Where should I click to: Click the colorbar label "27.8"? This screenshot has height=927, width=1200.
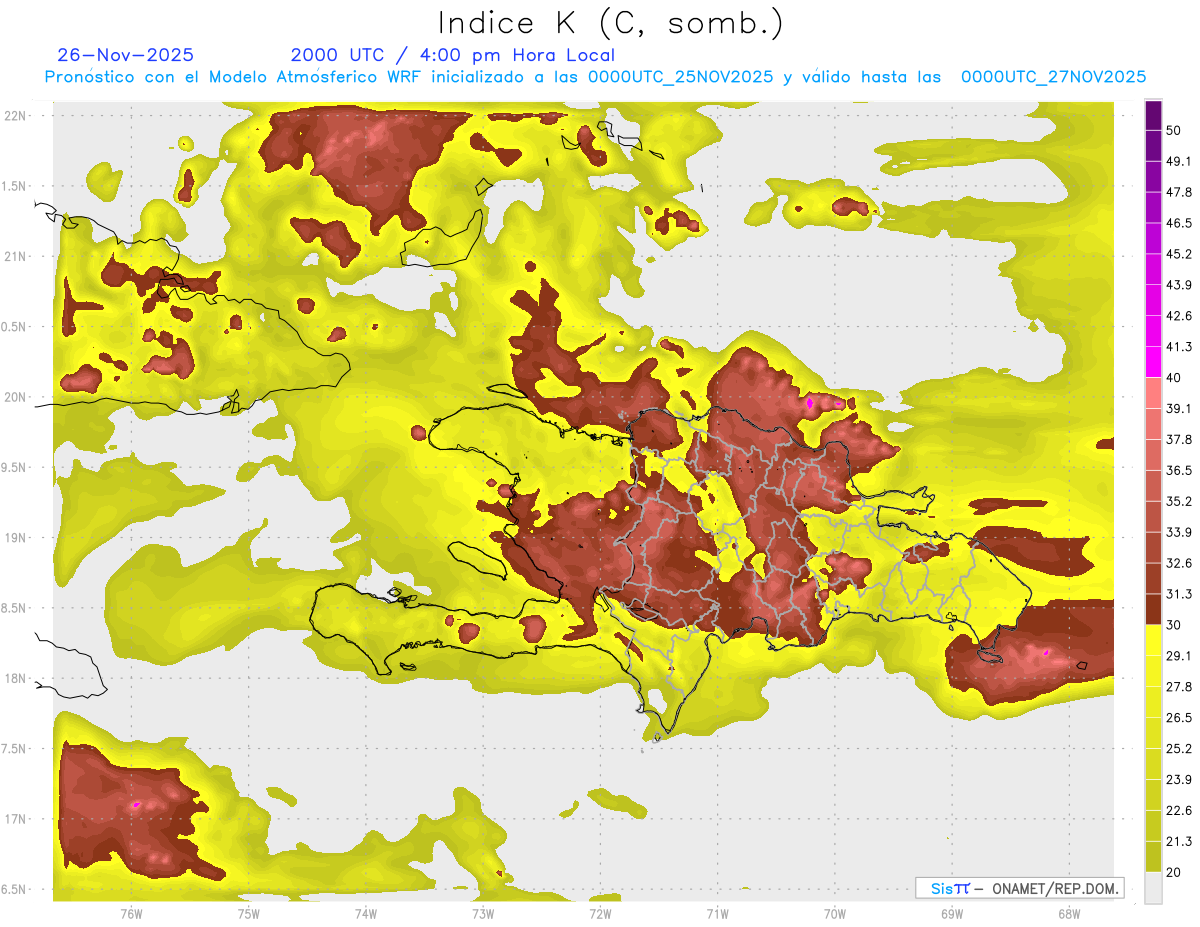click(1179, 687)
